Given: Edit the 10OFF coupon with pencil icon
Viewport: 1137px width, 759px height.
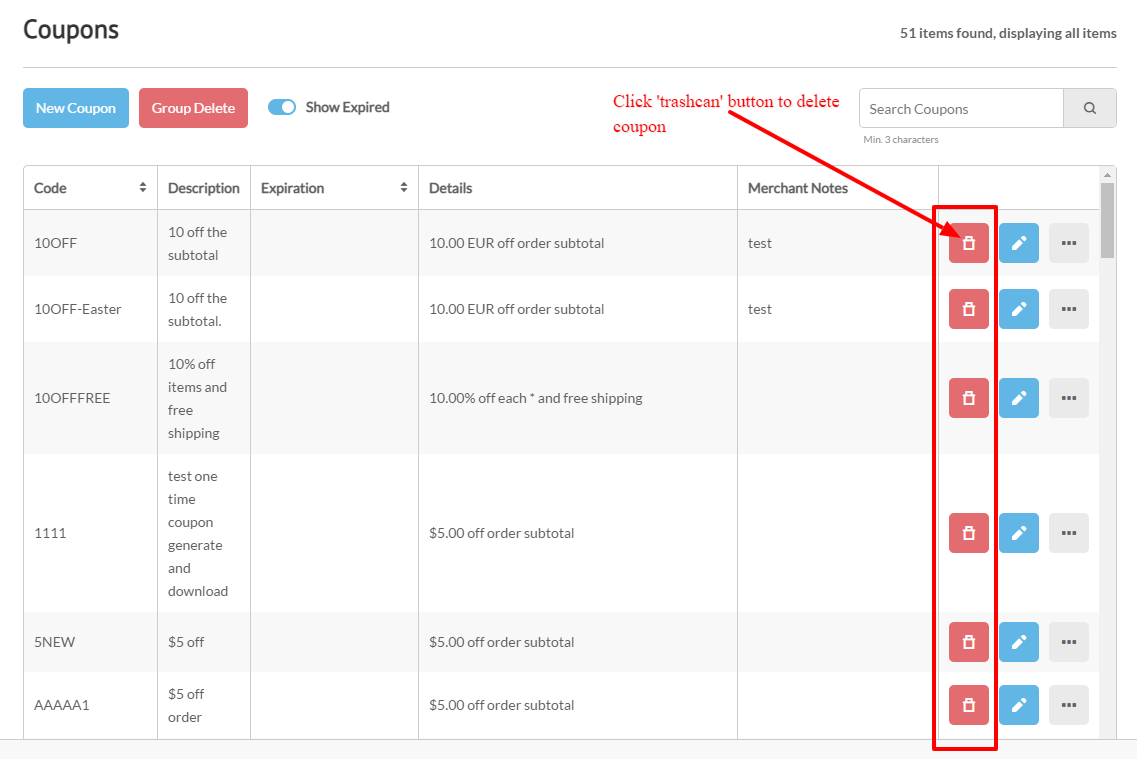Looking at the screenshot, I should (1019, 243).
